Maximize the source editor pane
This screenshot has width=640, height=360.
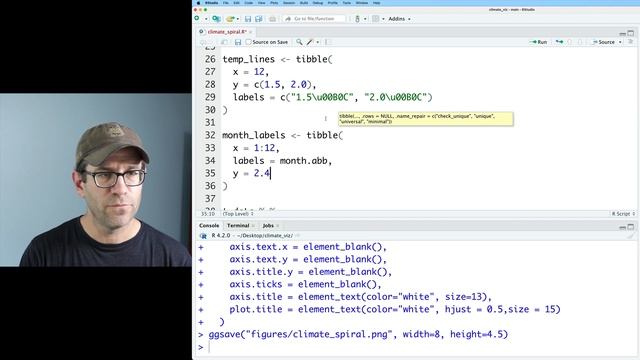(x=631, y=33)
